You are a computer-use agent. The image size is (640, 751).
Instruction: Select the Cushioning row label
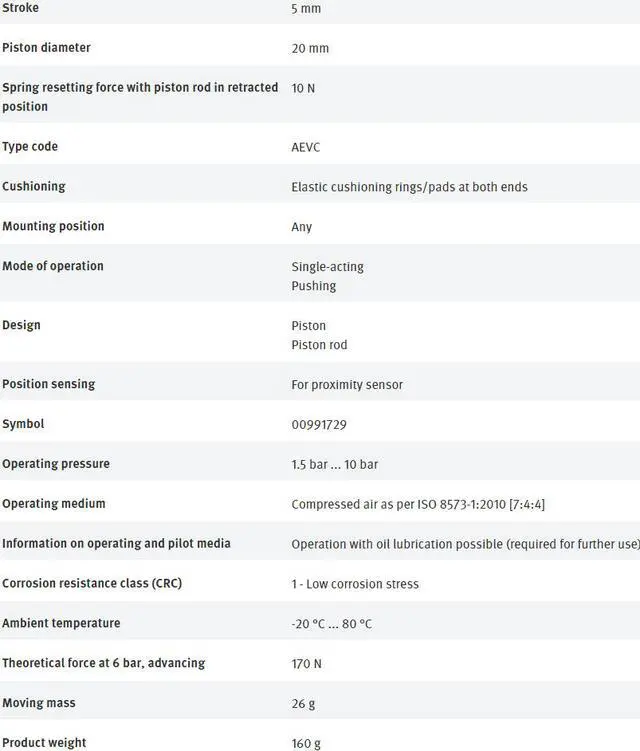coord(34,186)
